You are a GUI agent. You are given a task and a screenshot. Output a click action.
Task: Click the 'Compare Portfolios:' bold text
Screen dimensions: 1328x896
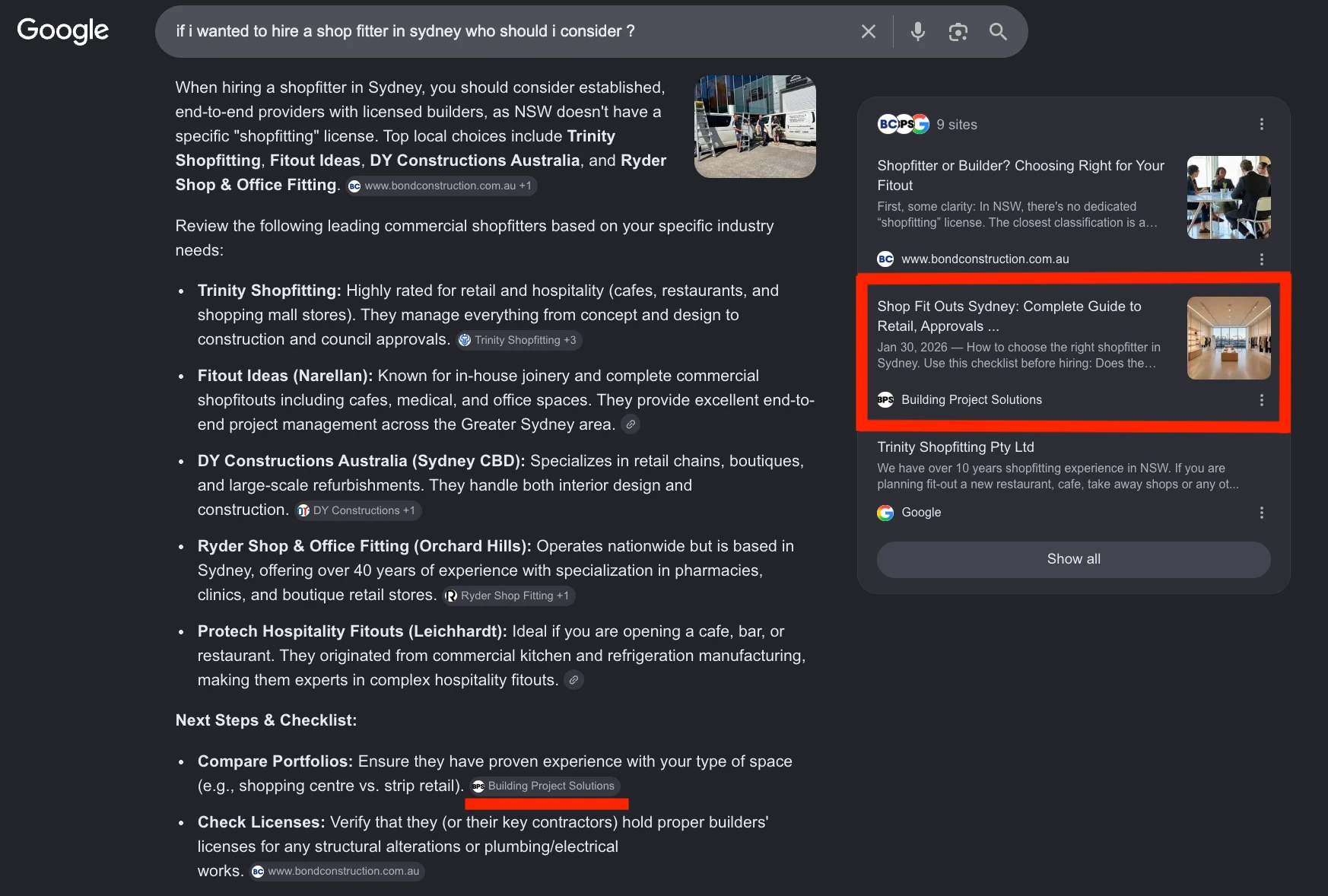(275, 761)
